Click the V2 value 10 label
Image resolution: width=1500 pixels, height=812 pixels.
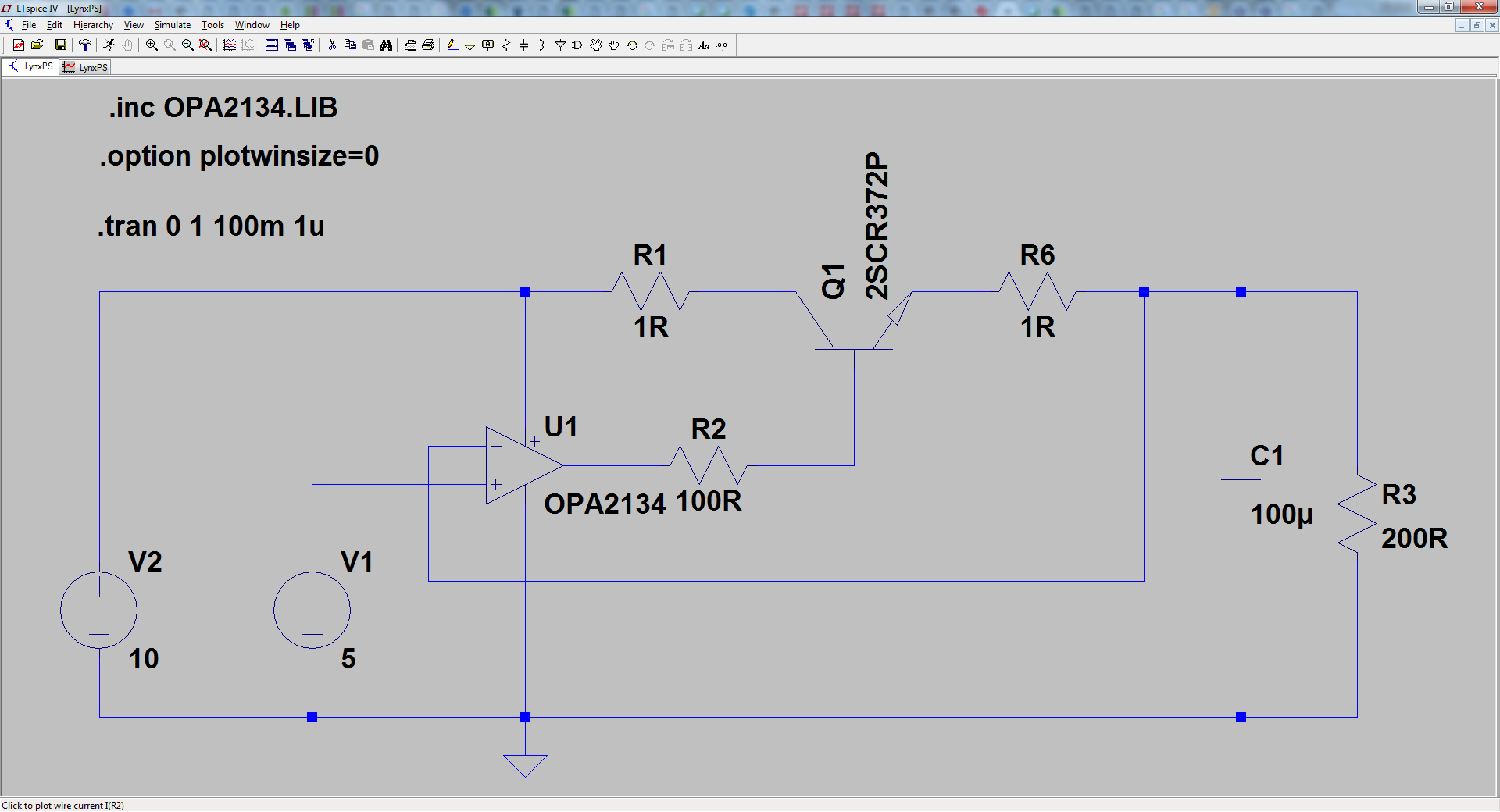[x=144, y=659]
